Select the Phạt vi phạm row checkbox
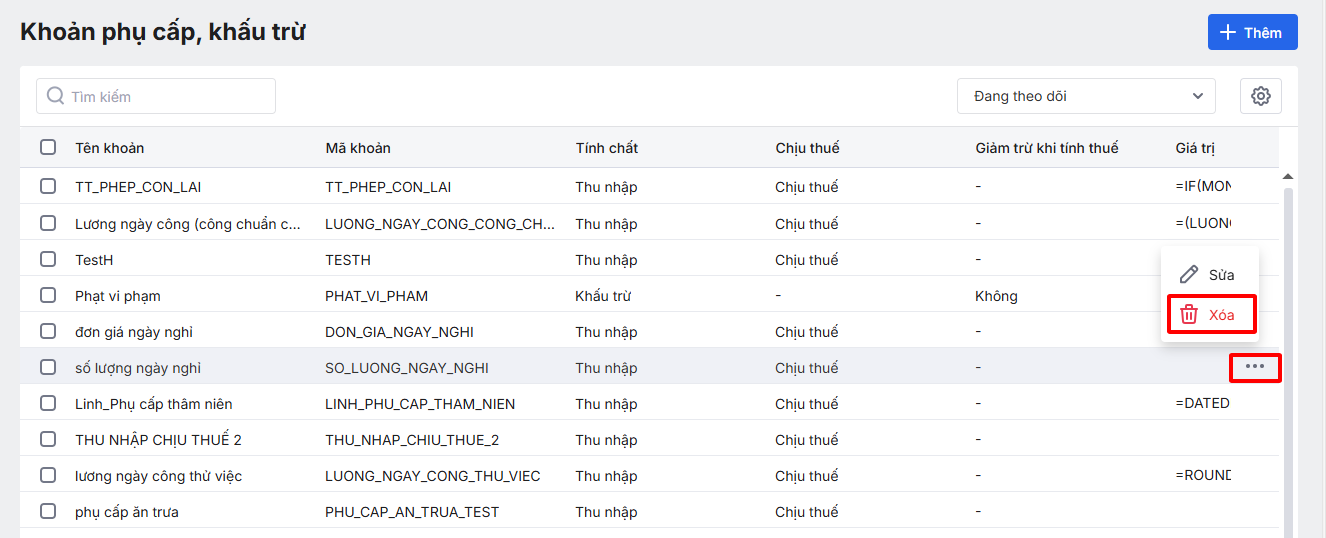The height and width of the screenshot is (538, 1326). pos(48,296)
